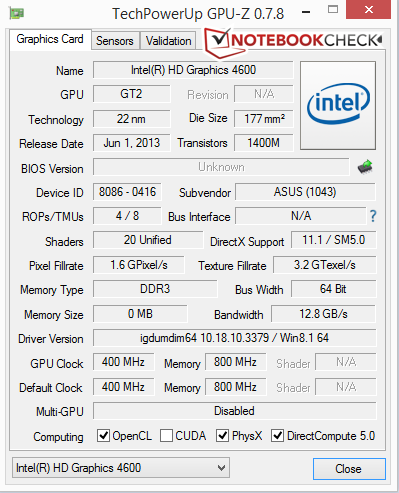
Task: Toggle the CUDA checkbox
Action: [166, 436]
